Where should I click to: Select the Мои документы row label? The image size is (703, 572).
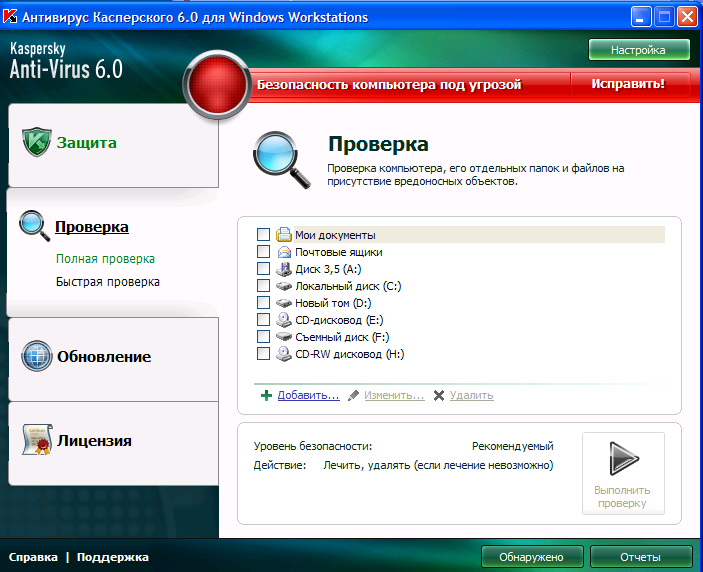pyautogui.click(x=335, y=235)
